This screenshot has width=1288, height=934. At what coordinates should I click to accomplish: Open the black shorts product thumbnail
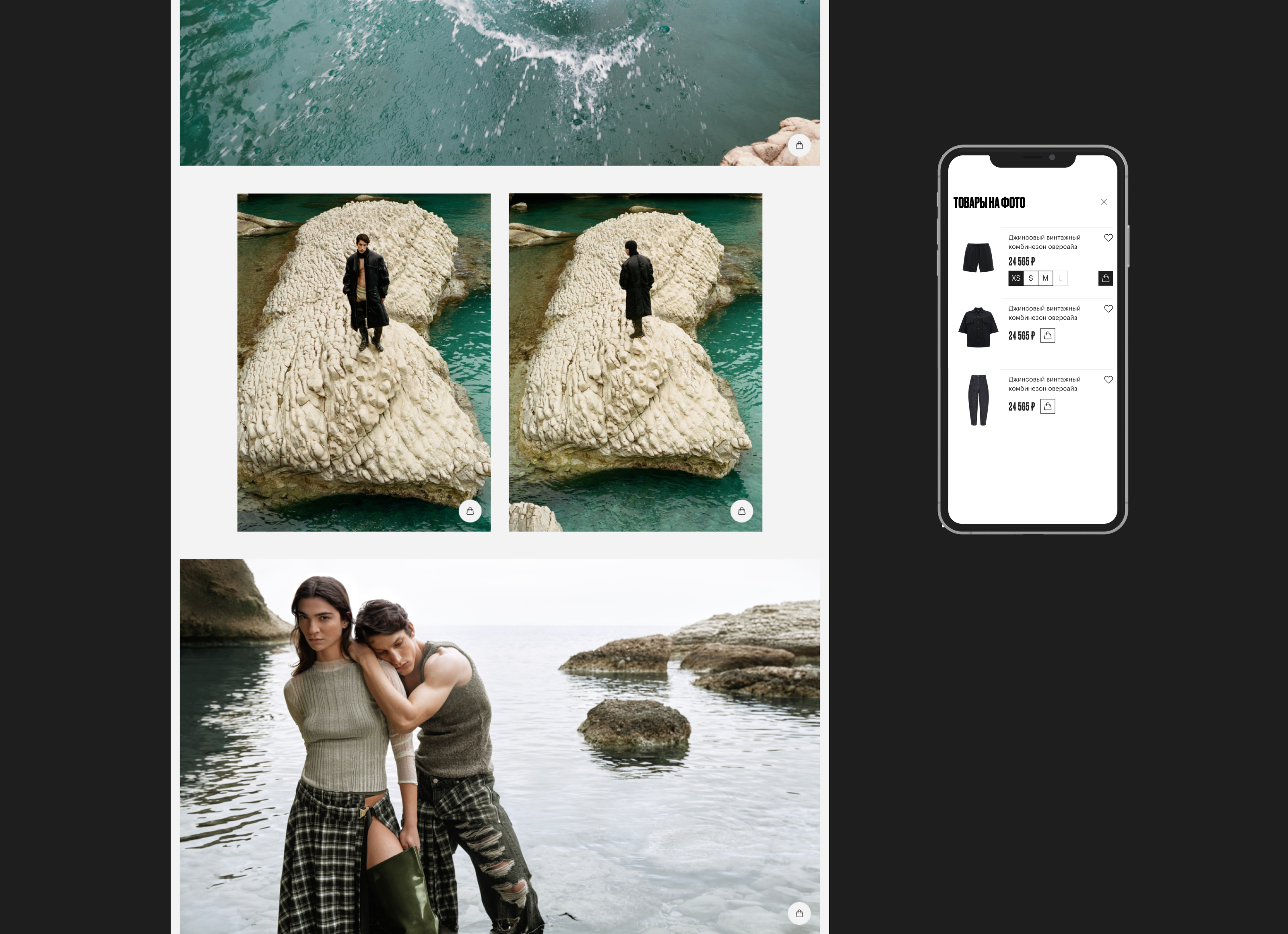978,258
